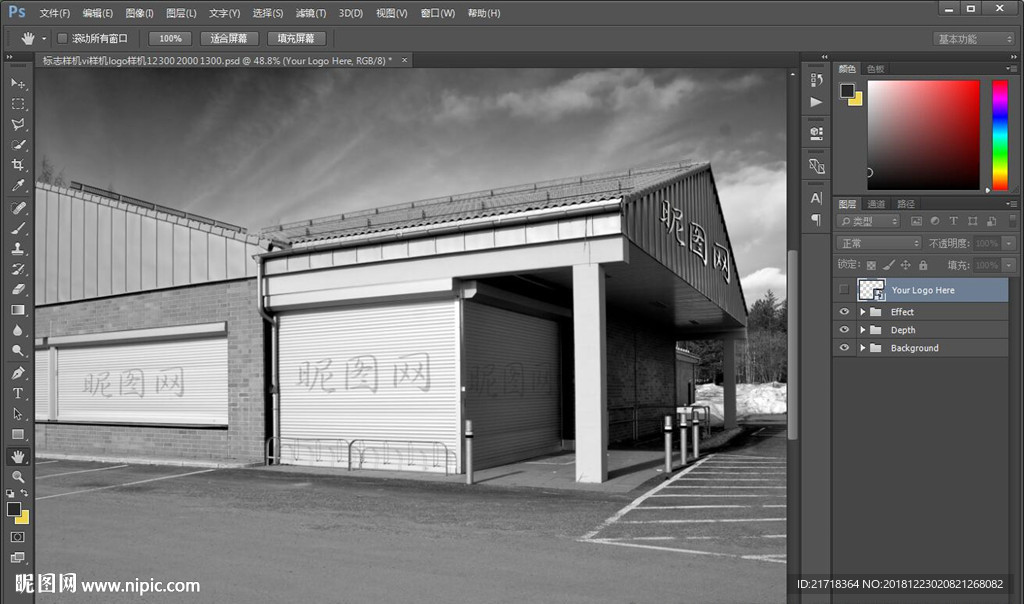Viewport: 1024px width, 604px height.
Task: Select the Pen tool
Action: tap(18, 373)
